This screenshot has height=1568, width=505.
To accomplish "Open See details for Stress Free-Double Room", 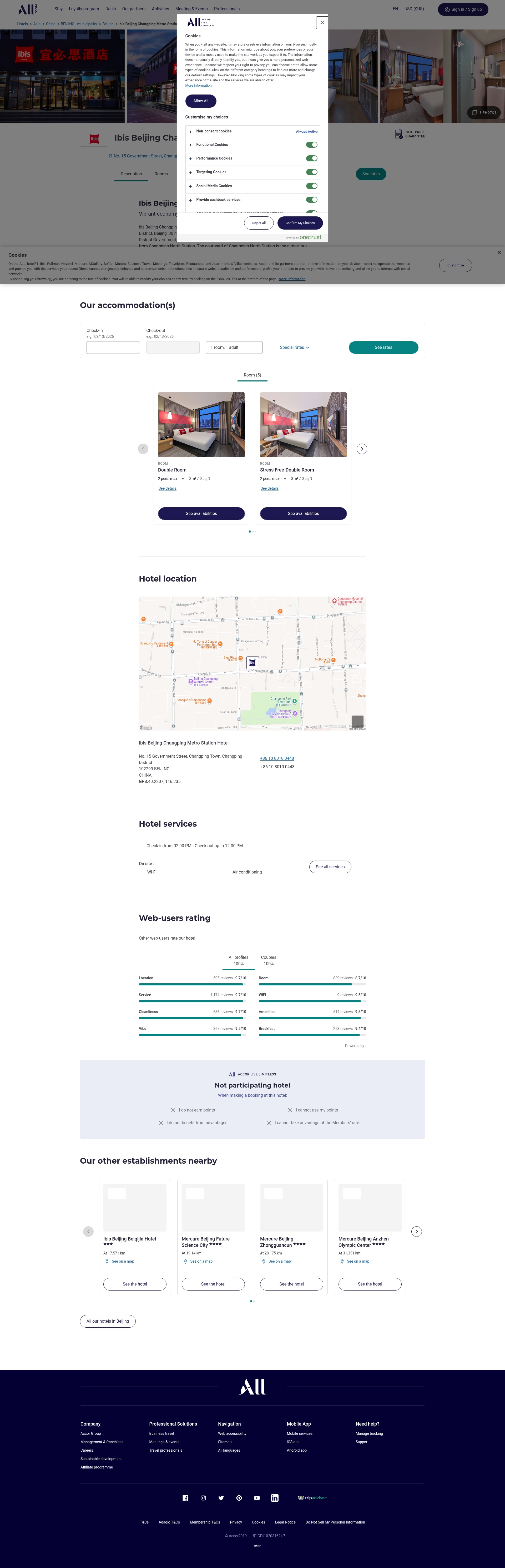I will pyautogui.click(x=270, y=489).
